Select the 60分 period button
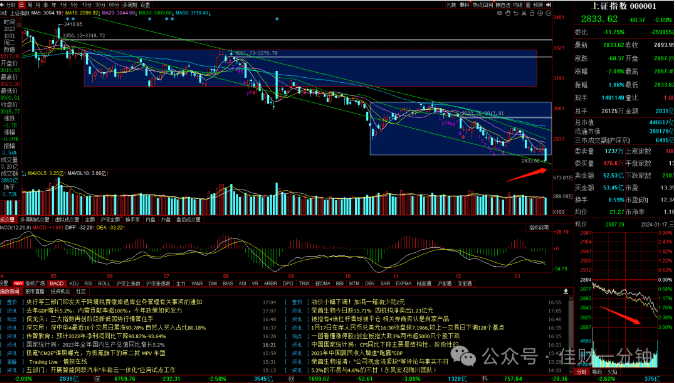This screenshot has width=675, height=383. [x=114, y=5]
